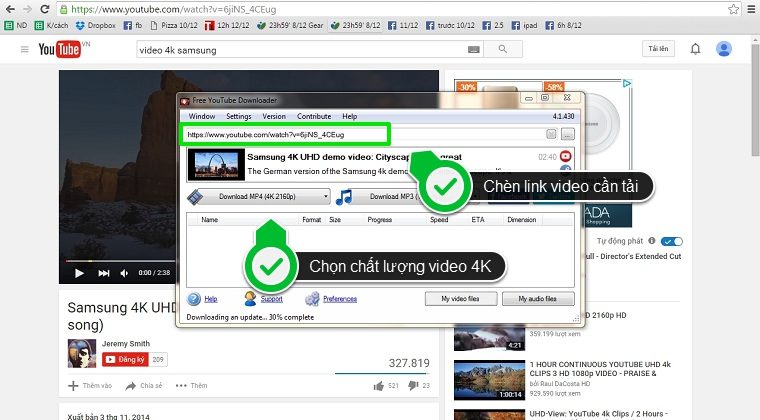Toggle the Tự động phát autoplay switch
This screenshot has height=420, width=760.
click(672, 241)
